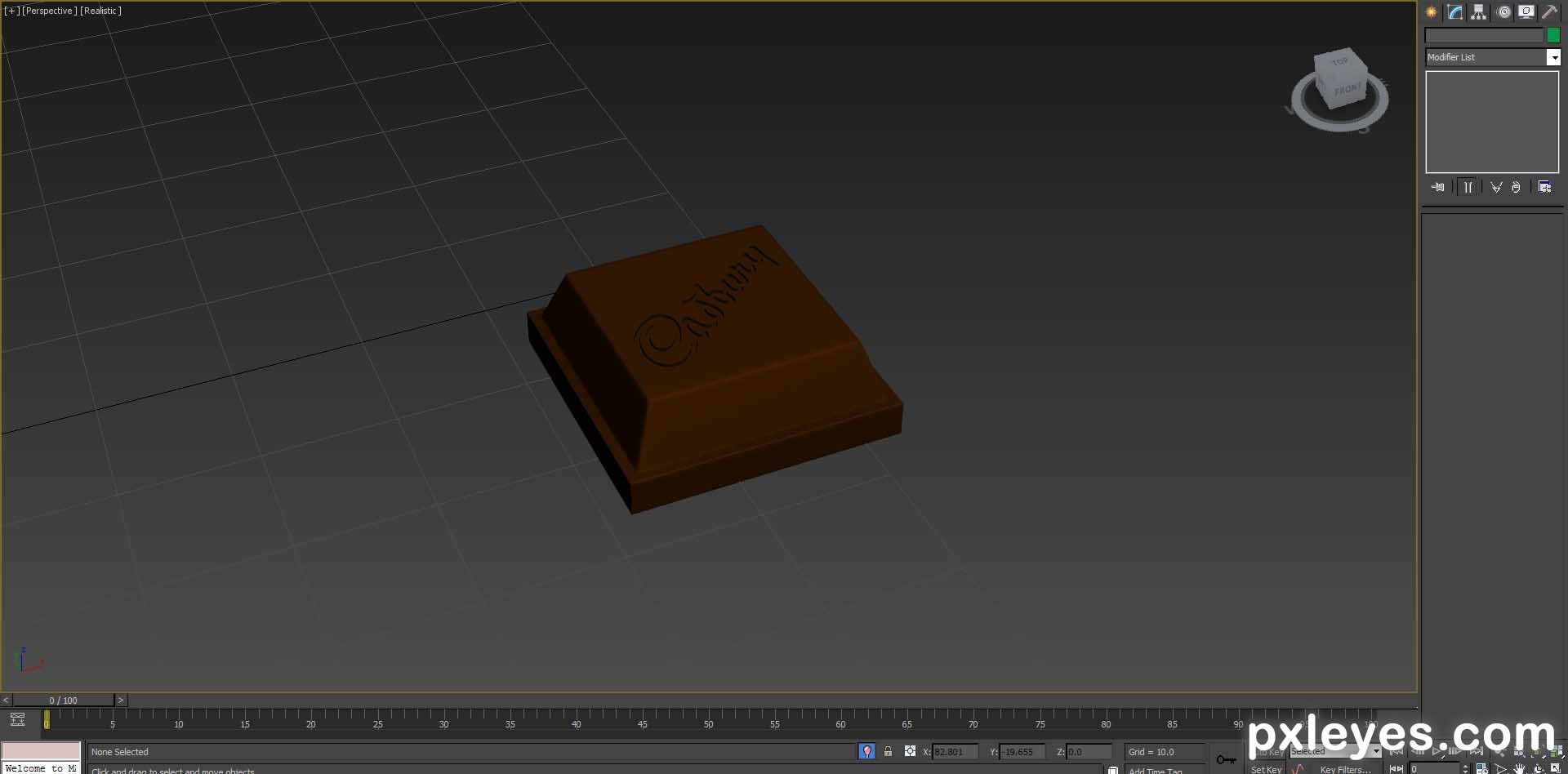Open the Selected key filter dropdown
This screenshot has width=1568, height=774.
coord(1334,751)
